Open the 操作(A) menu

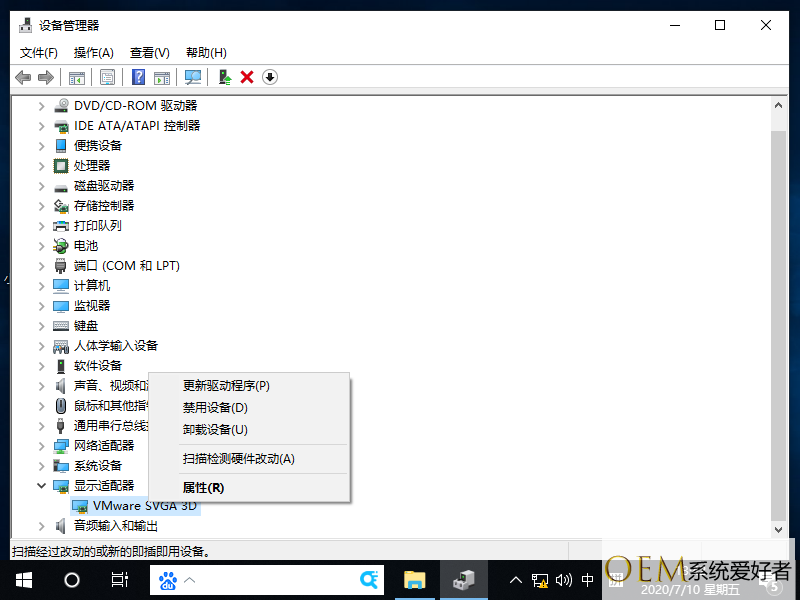(93, 52)
